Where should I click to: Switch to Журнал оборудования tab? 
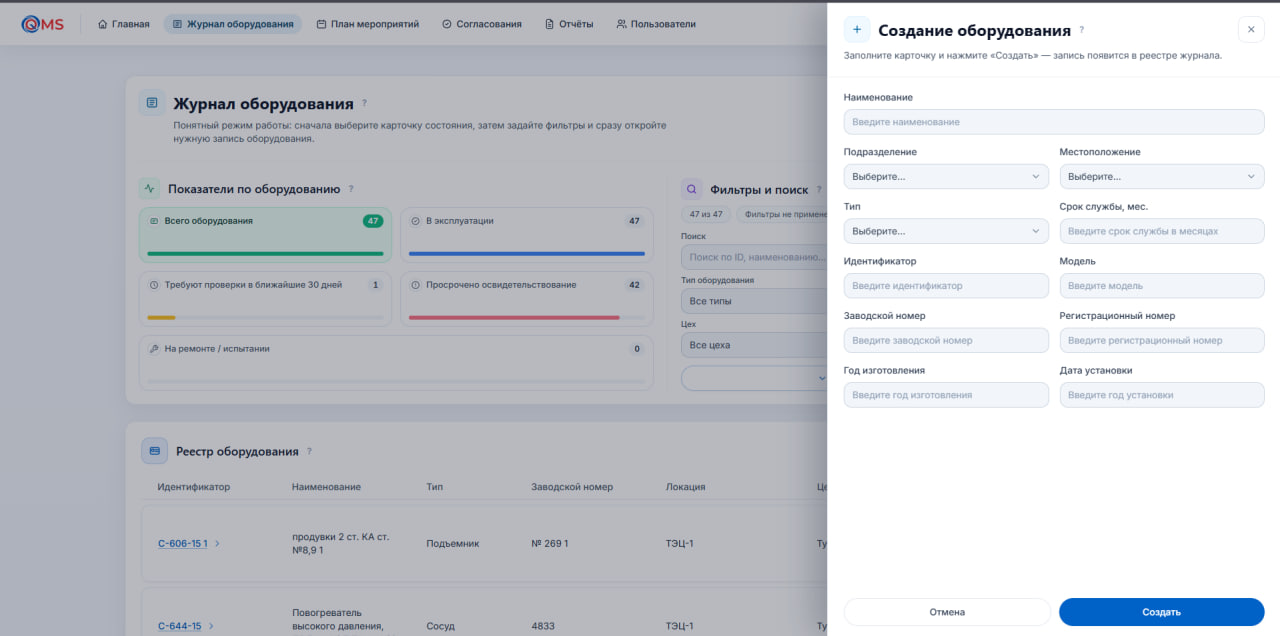[233, 24]
